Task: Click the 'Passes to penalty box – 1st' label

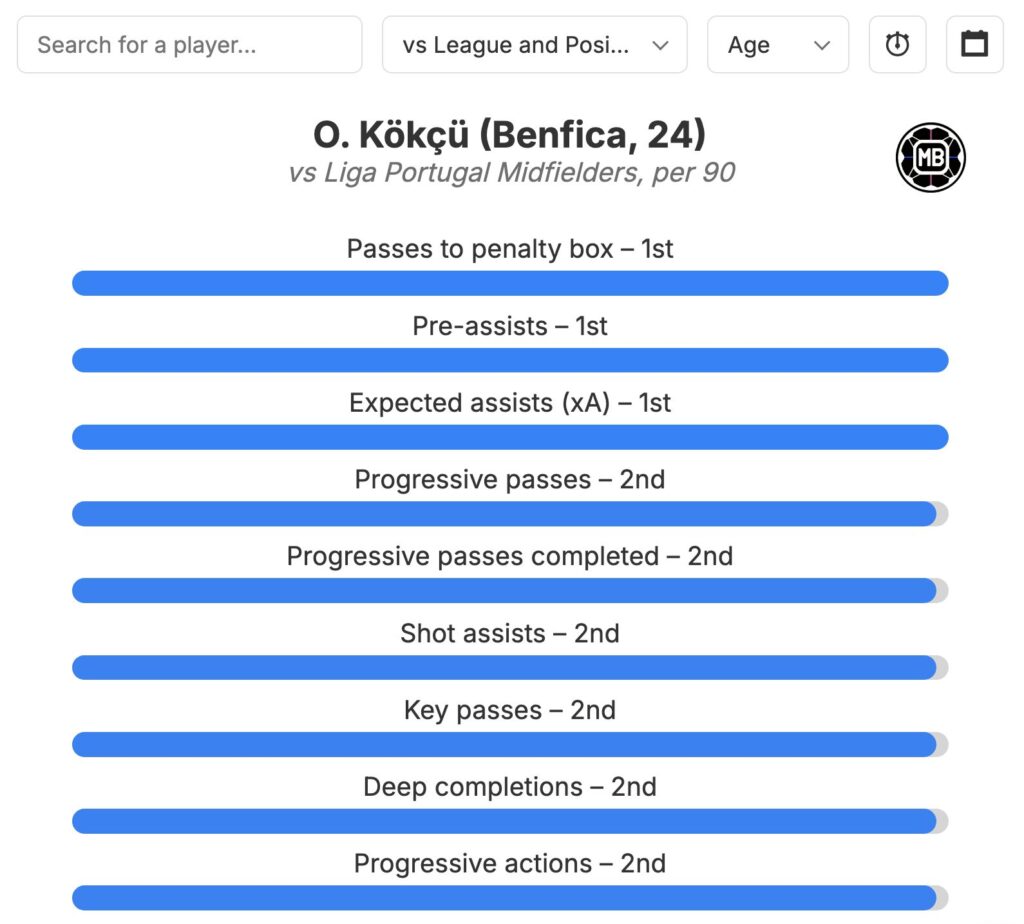Action: pos(510,249)
